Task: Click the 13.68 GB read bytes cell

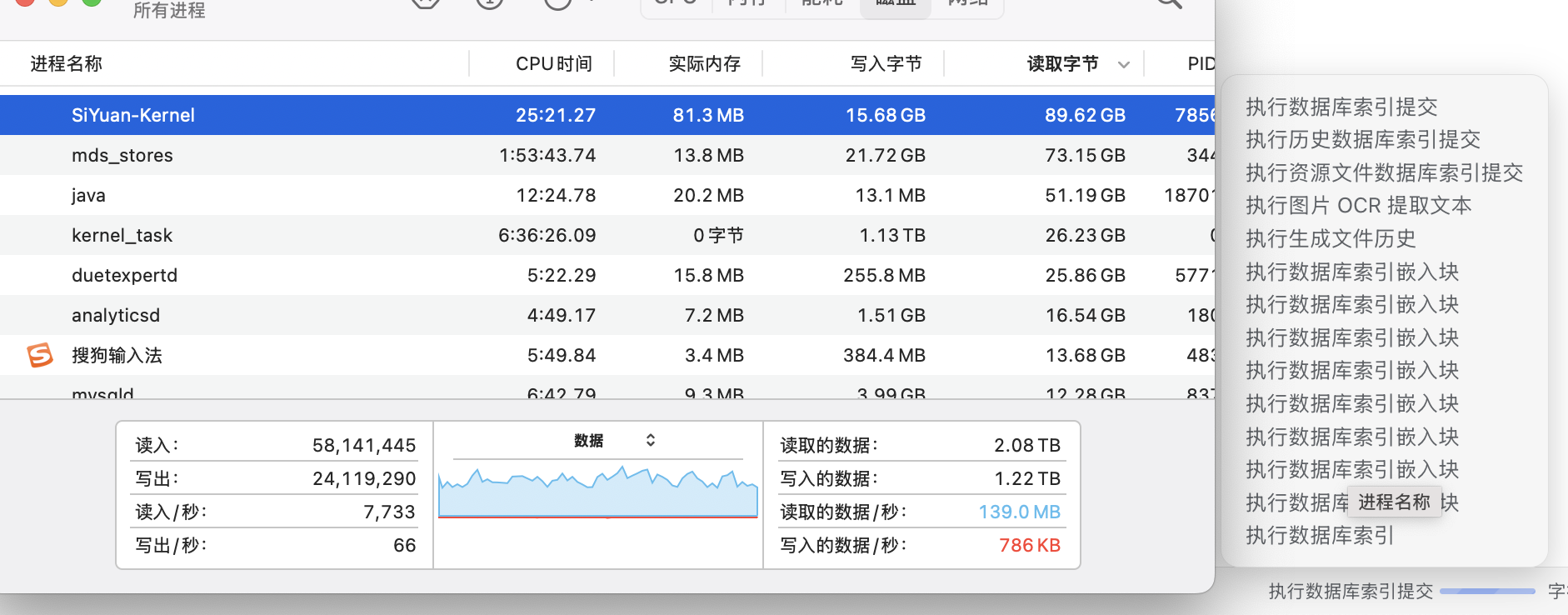Action: tap(1086, 355)
